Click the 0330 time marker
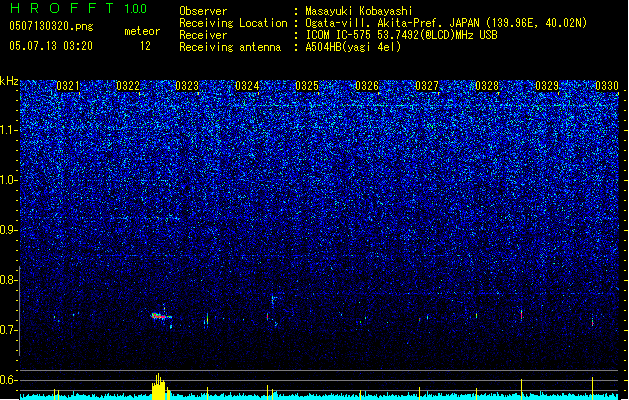 pyautogui.click(x=607, y=86)
